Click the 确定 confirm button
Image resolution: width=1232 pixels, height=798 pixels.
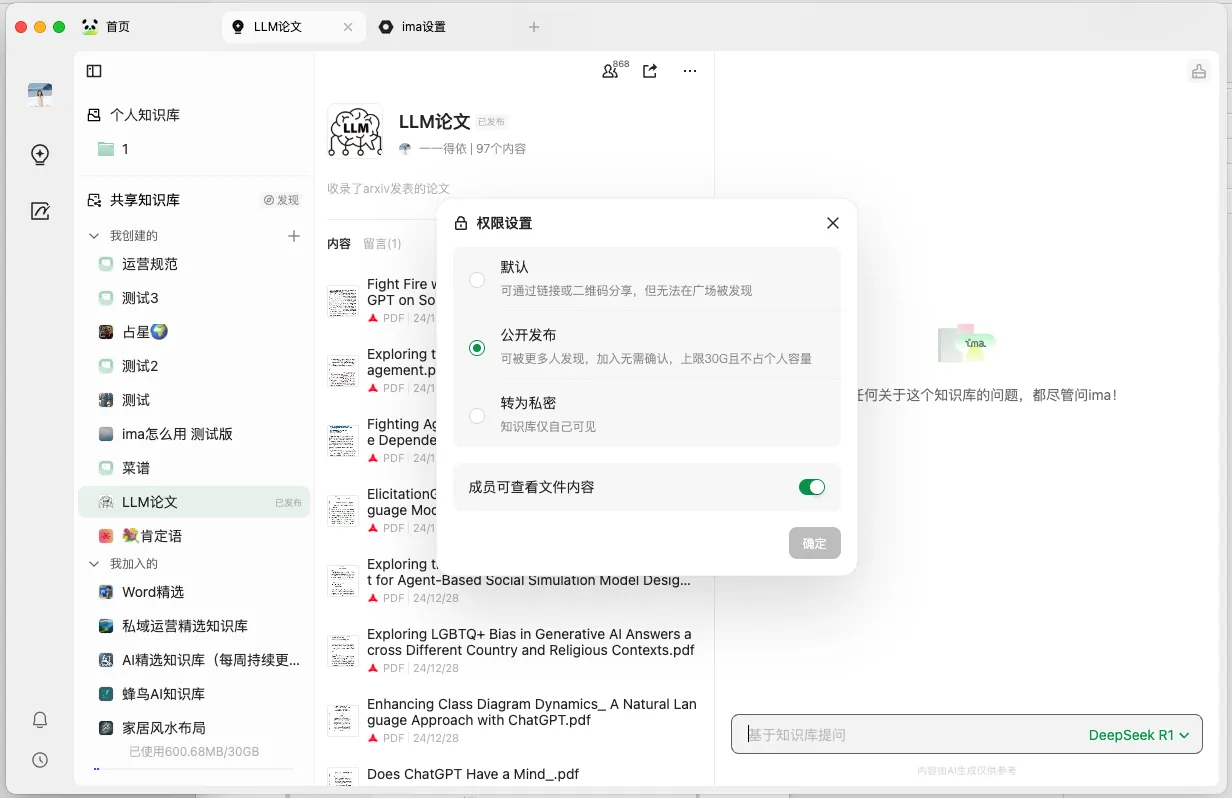pyautogui.click(x=814, y=543)
